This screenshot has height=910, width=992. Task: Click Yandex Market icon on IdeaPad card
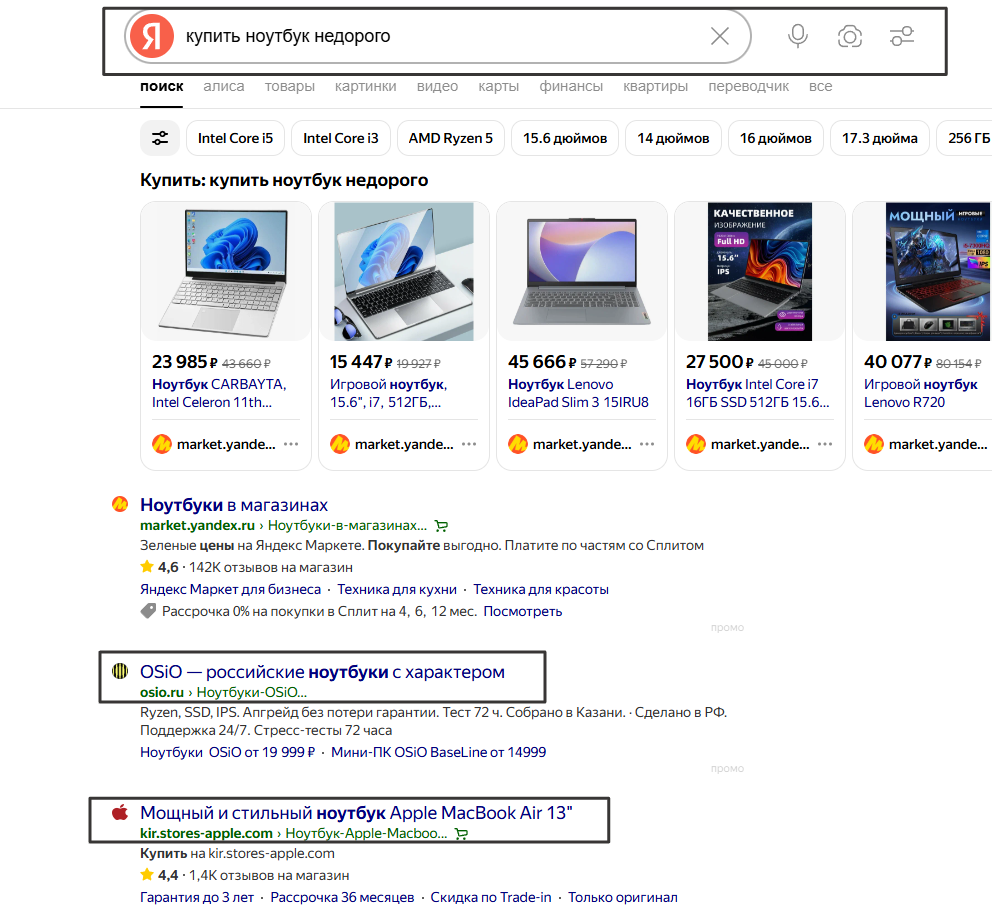coord(518,444)
